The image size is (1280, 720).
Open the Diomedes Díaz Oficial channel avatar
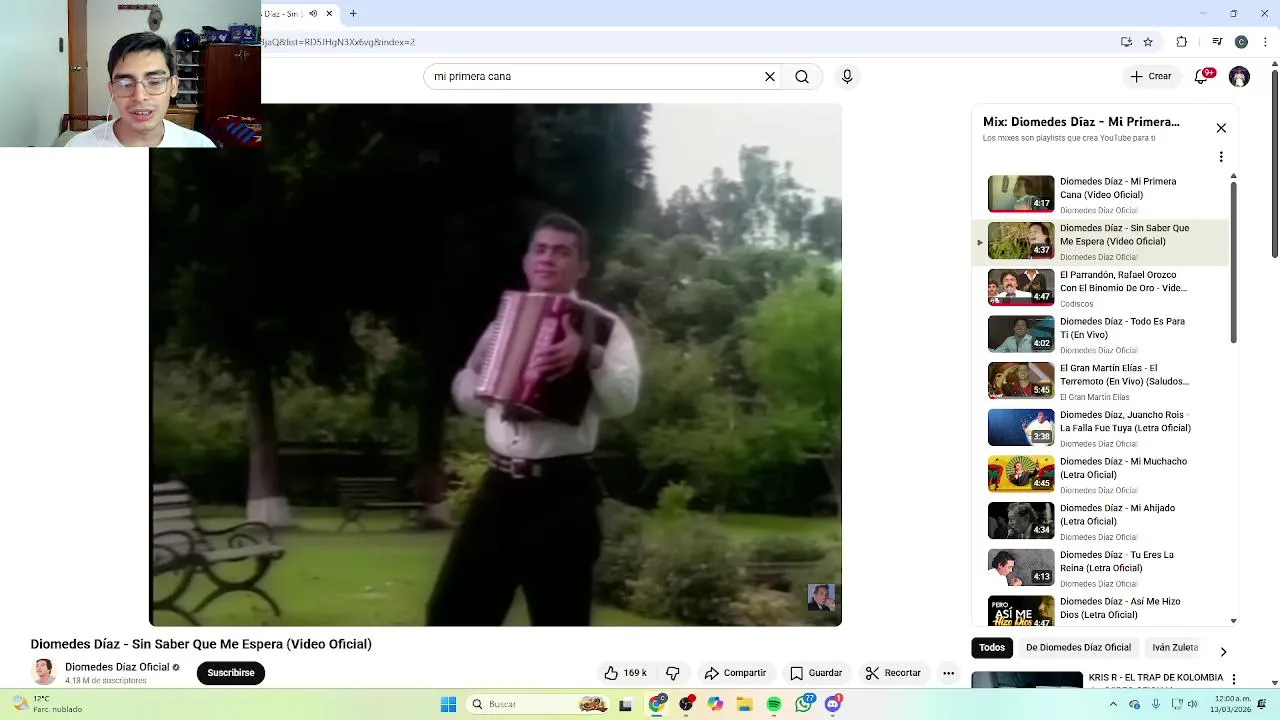point(43,672)
